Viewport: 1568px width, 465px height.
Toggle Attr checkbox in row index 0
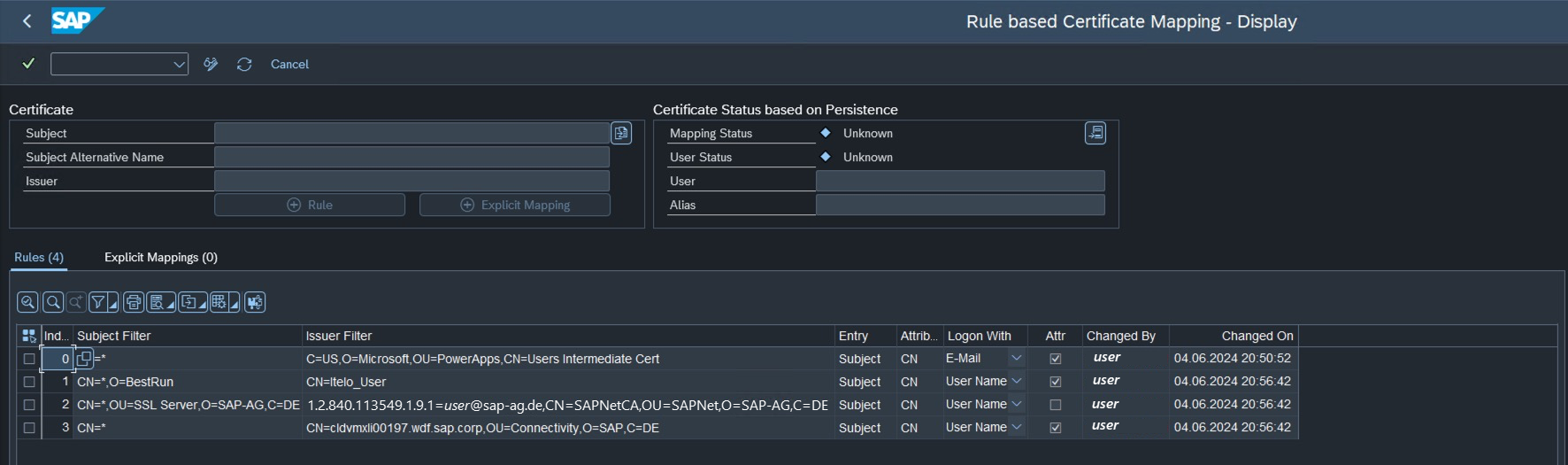[1055, 359]
